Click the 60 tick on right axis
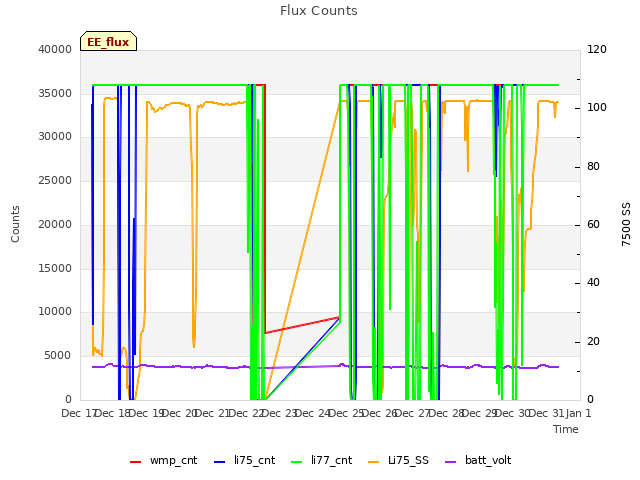This screenshot has height=480, width=640. pyautogui.click(x=593, y=224)
